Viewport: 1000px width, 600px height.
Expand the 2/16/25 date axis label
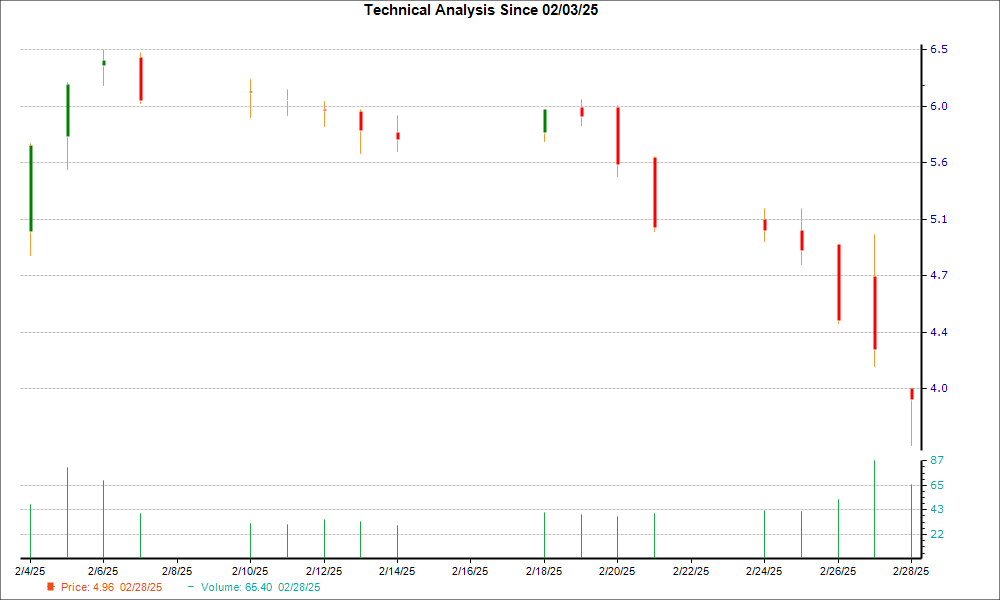pos(468,571)
